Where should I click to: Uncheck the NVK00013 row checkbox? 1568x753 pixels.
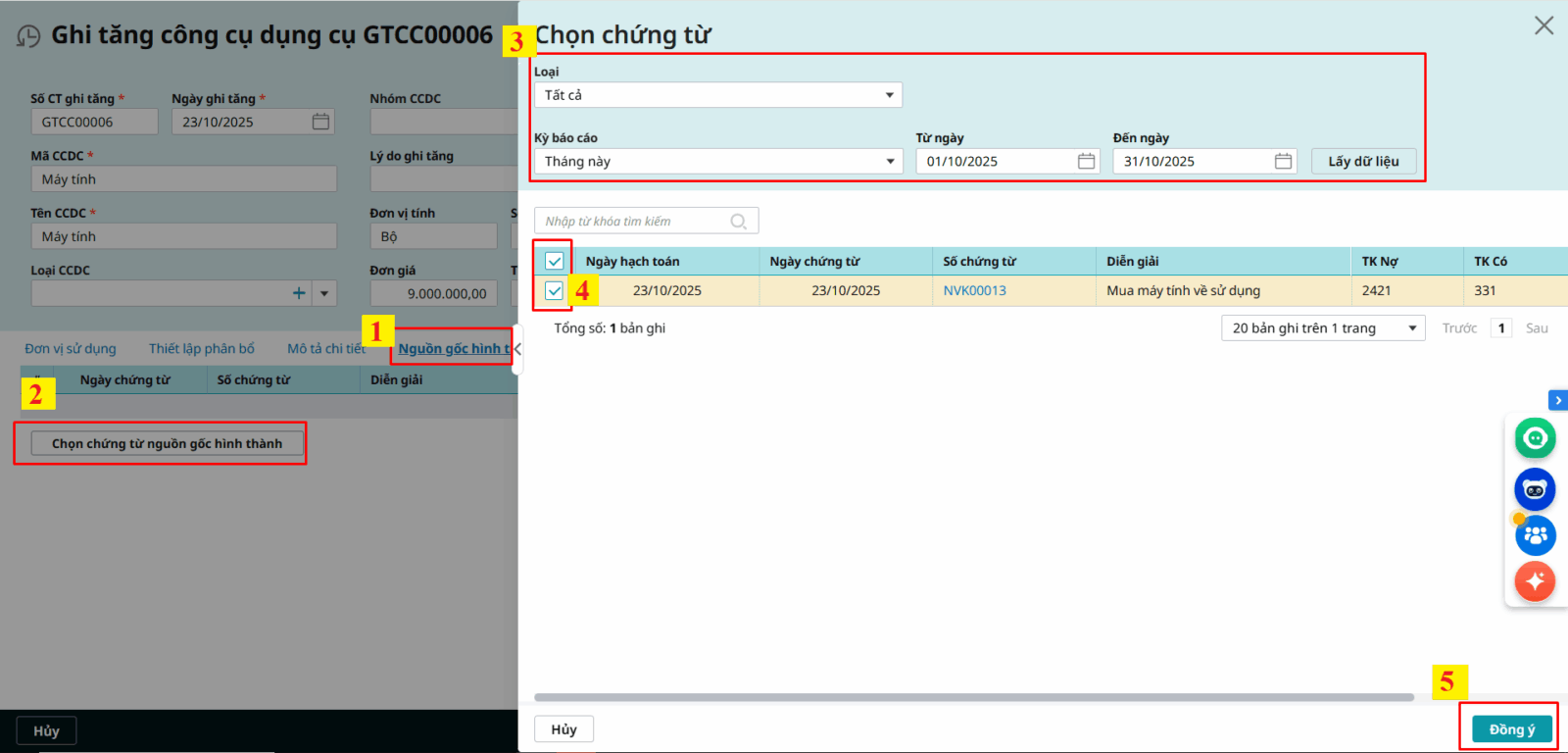554,290
